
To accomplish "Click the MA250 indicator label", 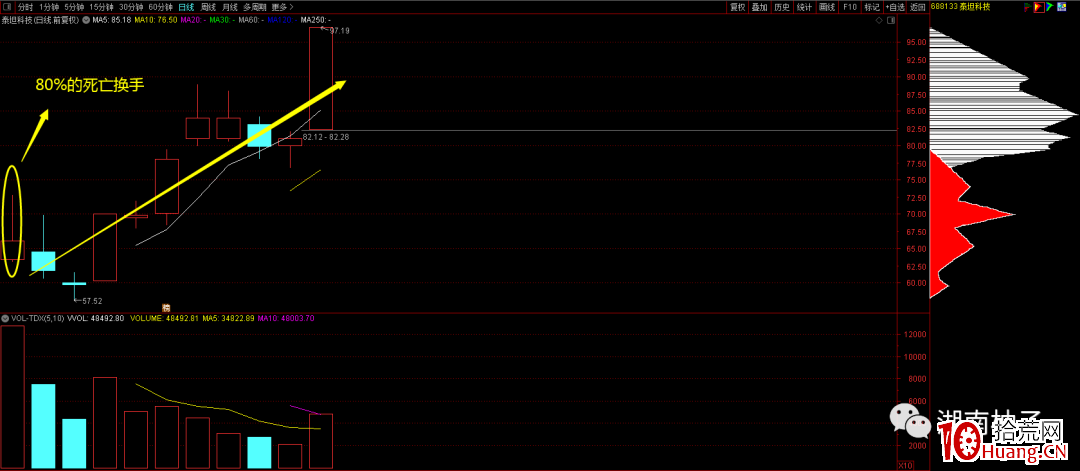I will (x=315, y=20).
